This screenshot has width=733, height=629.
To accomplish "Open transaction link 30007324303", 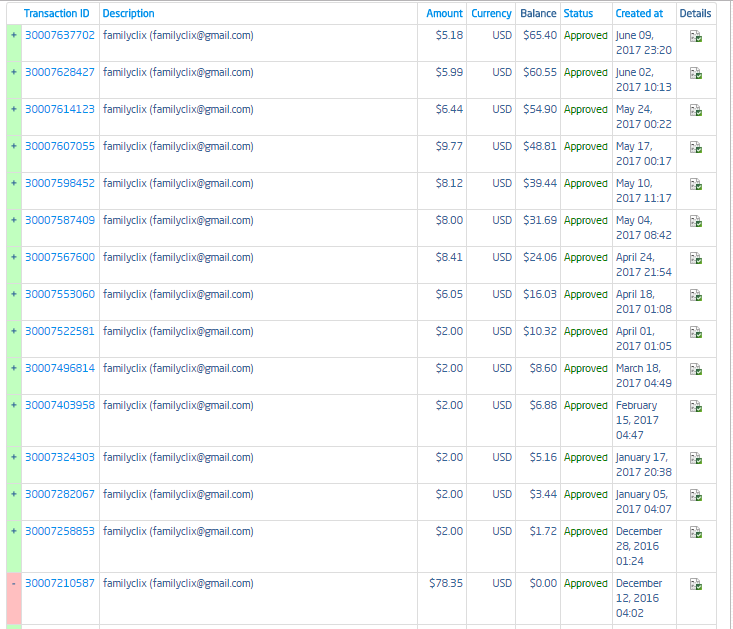I will [60, 457].
